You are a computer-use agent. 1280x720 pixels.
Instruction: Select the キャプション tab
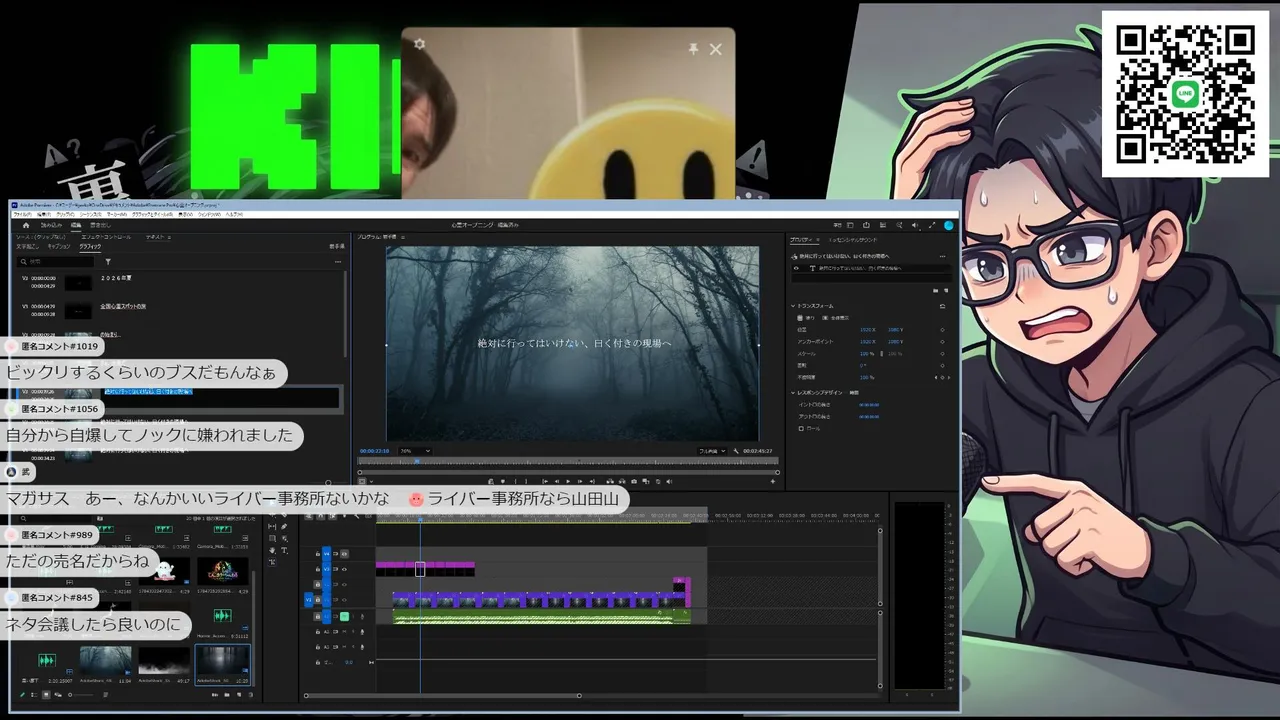click(59, 246)
